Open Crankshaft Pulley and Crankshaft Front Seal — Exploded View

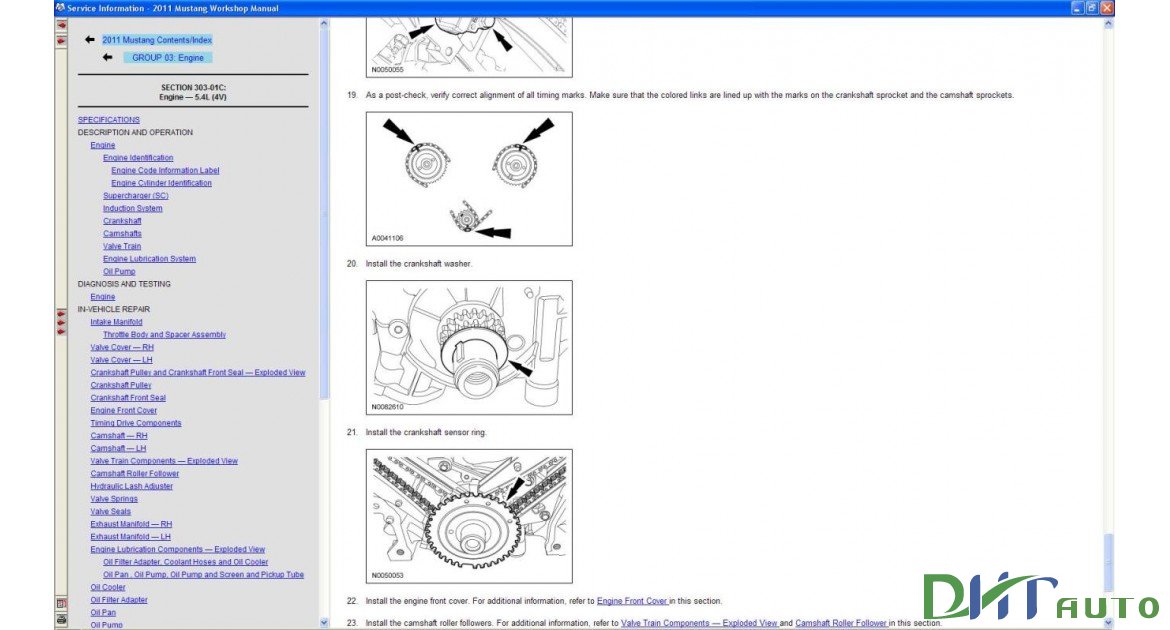198,372
